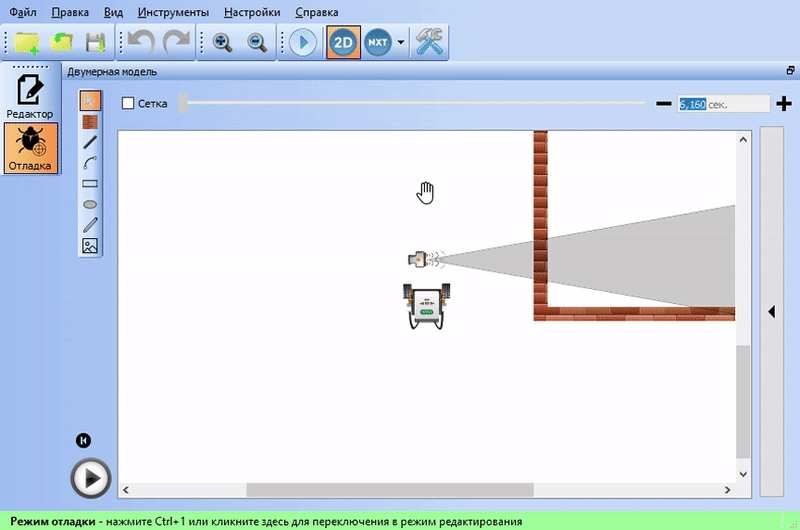
Task: Zoom in using the magnifier toolbar icon
Action: [x=222, y=43]
